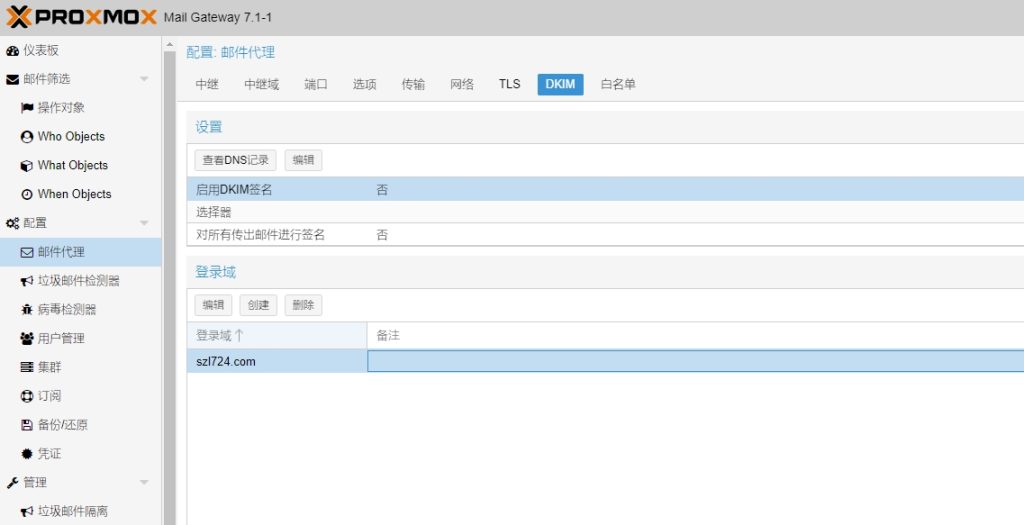The height and width of the screenshot is (525, 1024).
Task: Select the 选择器 row
Action: [605, 212]
